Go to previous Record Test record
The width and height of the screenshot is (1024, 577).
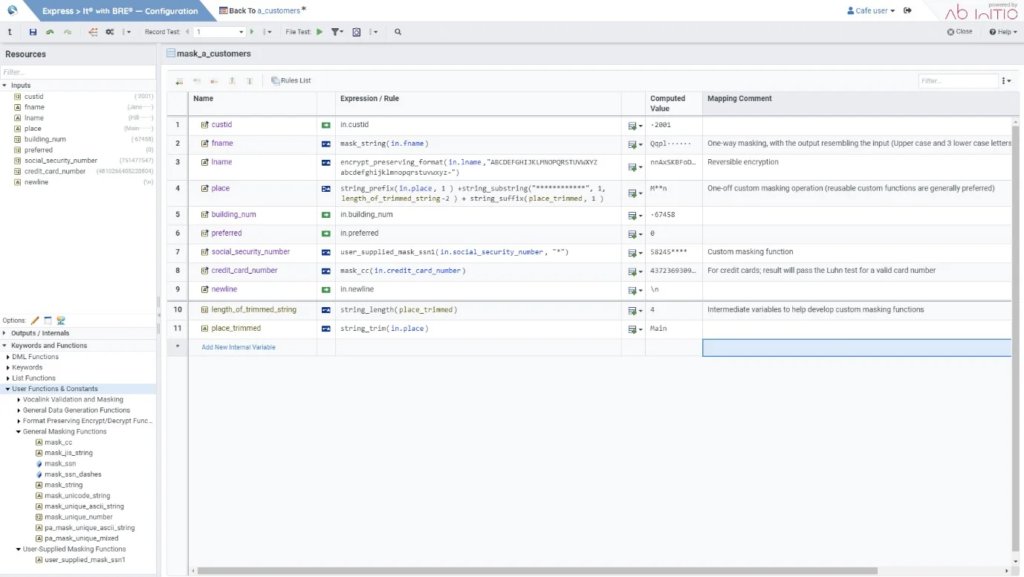click(187, 32)
